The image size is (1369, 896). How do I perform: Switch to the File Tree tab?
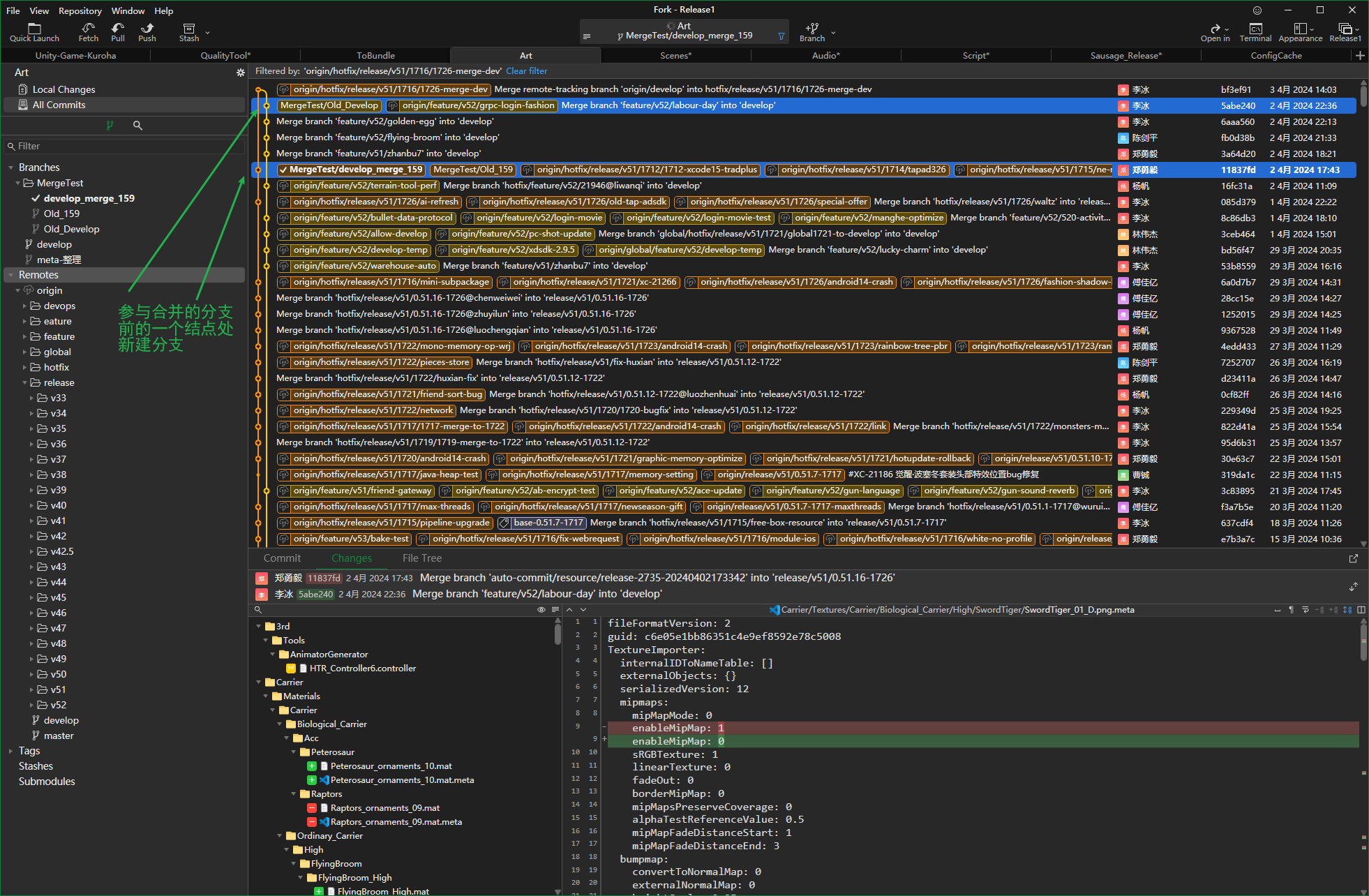[421, 558]
